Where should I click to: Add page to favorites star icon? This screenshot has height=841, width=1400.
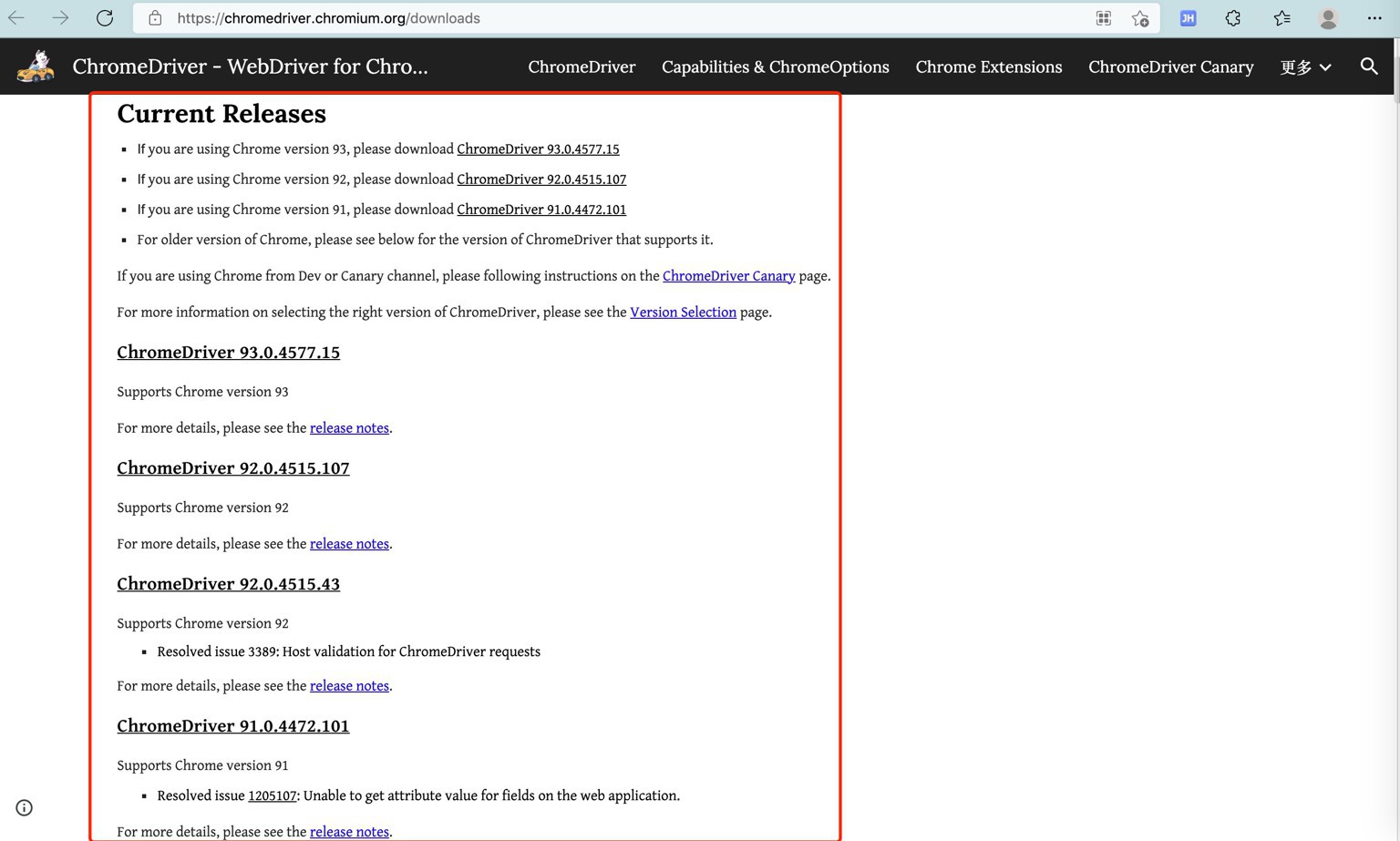click(x=1140, y=18)
